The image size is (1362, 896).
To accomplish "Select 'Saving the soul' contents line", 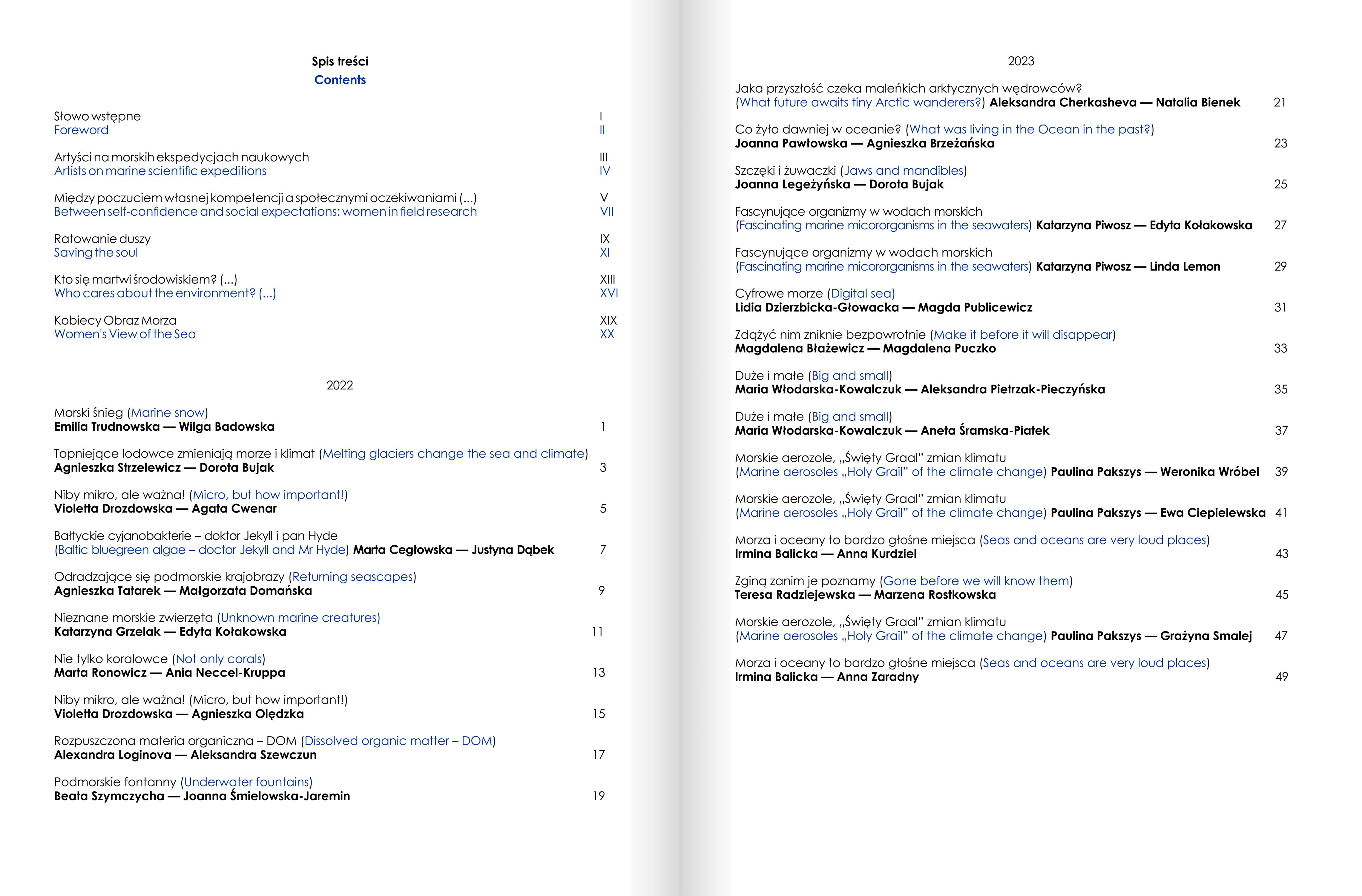I will [x=96, y=253].
